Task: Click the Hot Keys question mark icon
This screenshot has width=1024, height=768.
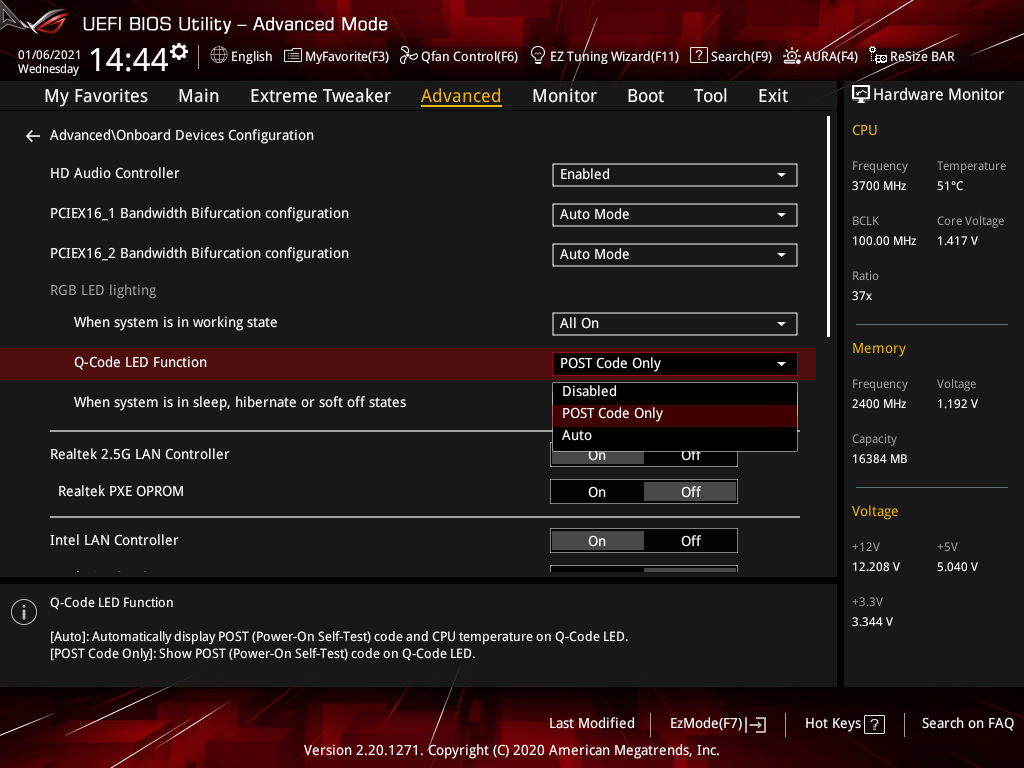Action: click(874, 724)
